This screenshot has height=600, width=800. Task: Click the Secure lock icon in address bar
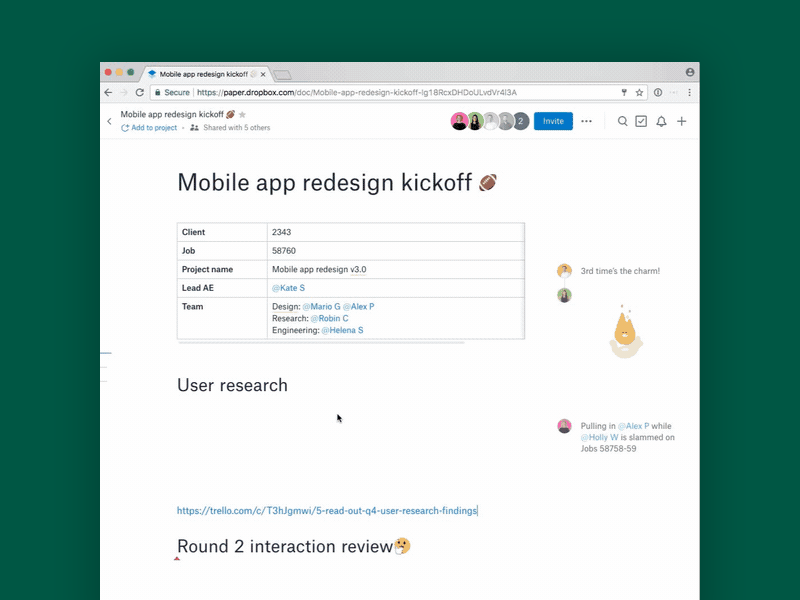point(158,91)
